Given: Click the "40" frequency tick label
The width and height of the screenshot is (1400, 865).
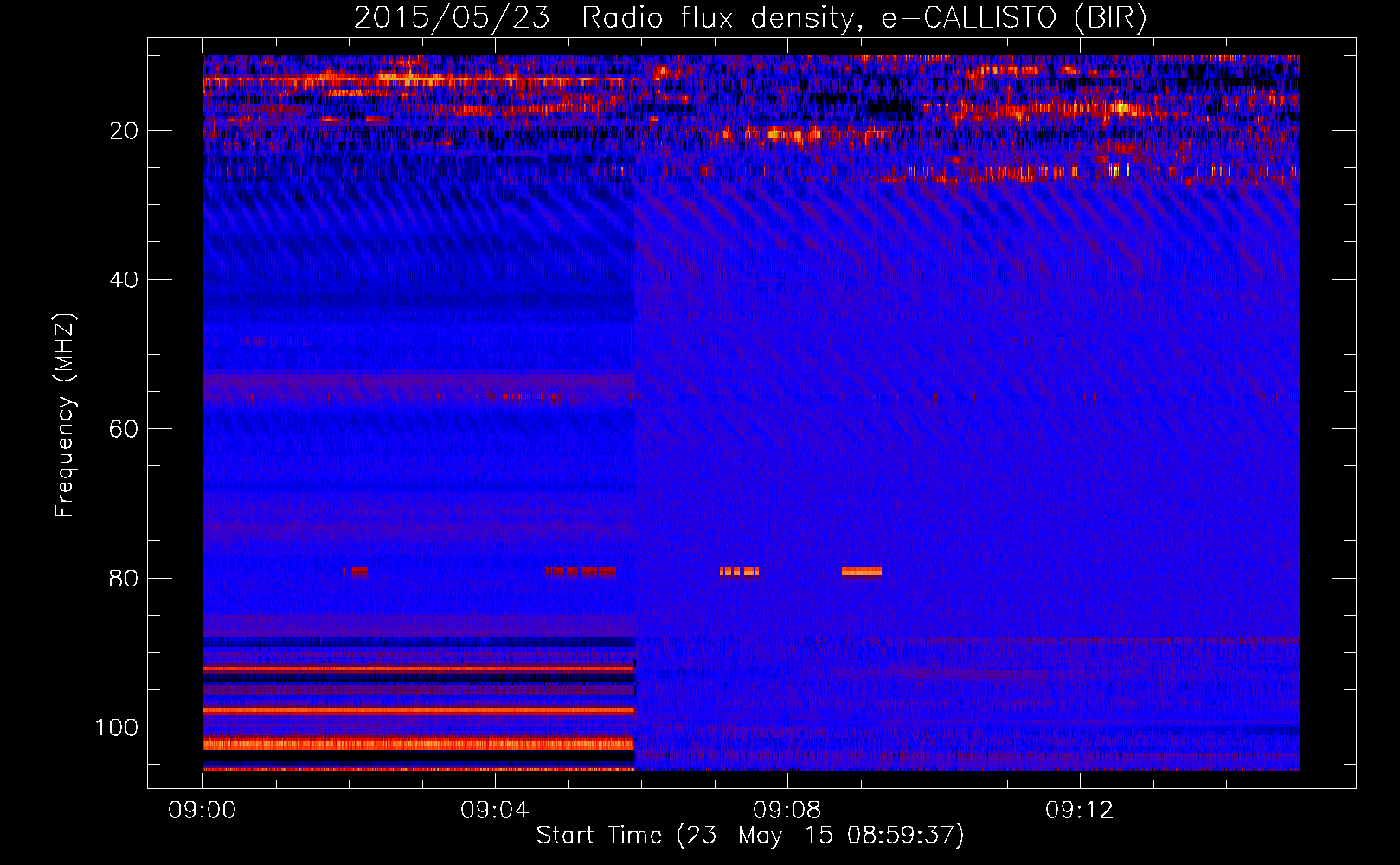Looking at the screenshot, I should point(124,280).
